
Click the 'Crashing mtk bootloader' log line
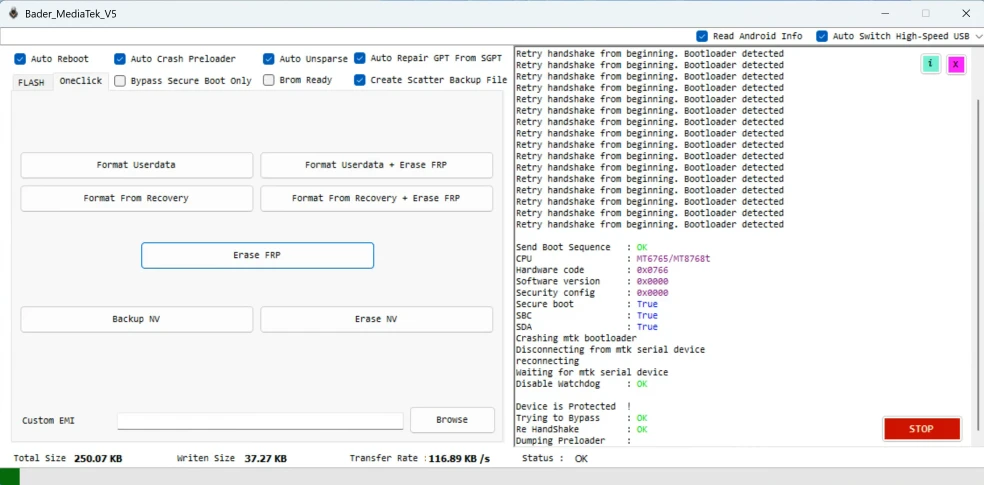pyautogui.click(x=576, y=338)
